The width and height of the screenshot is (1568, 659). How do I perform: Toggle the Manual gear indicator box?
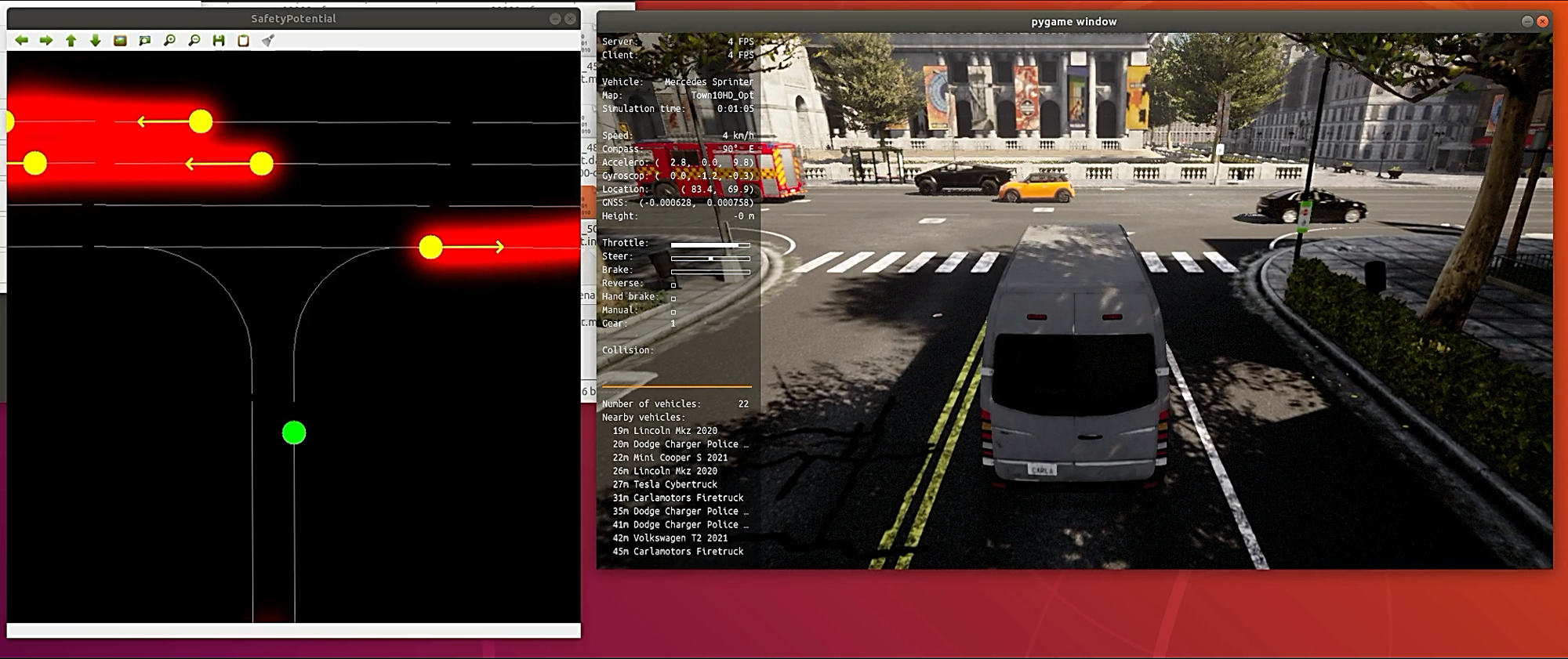click(673, 311)
